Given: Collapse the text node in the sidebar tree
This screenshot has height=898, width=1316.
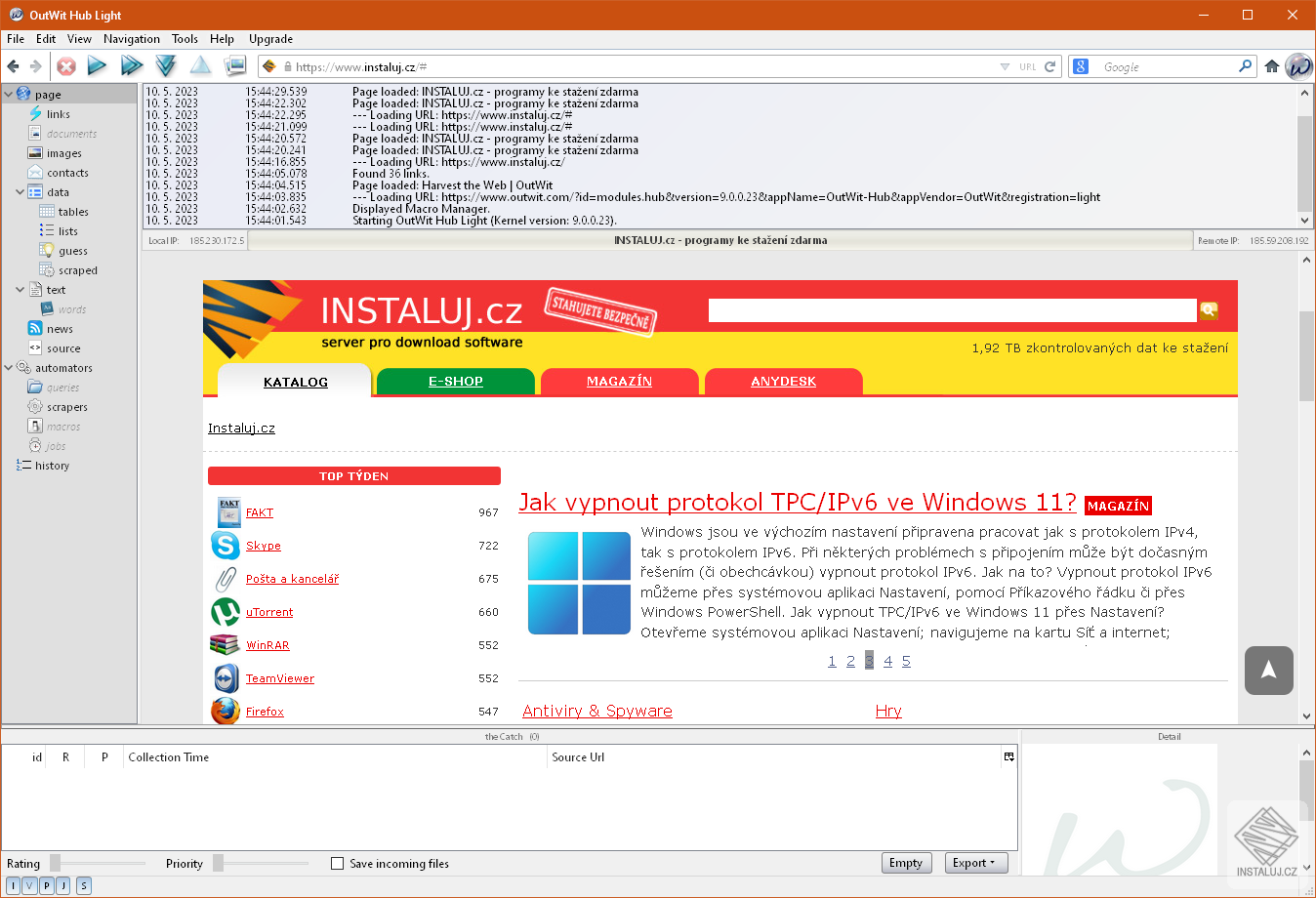Looking at the screenshot, I should coord(21,290).
